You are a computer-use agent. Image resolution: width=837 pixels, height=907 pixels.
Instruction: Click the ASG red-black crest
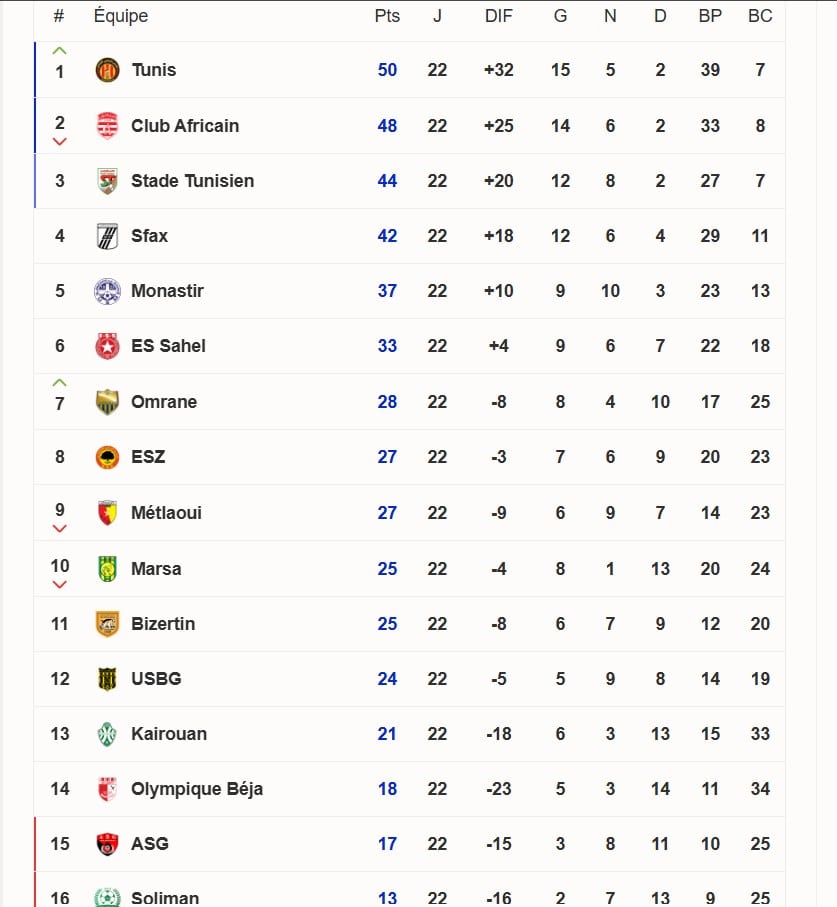click(107, 844)
